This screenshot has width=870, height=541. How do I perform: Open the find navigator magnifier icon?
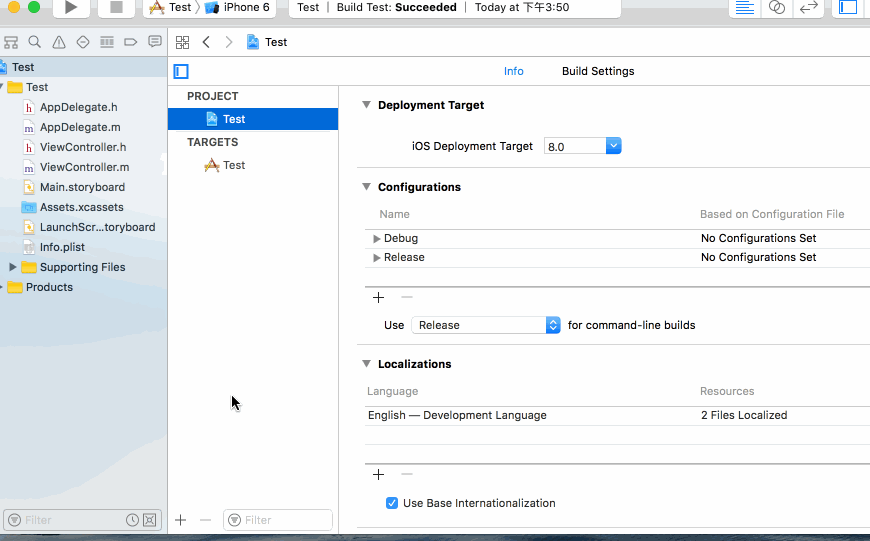point(34,42)
